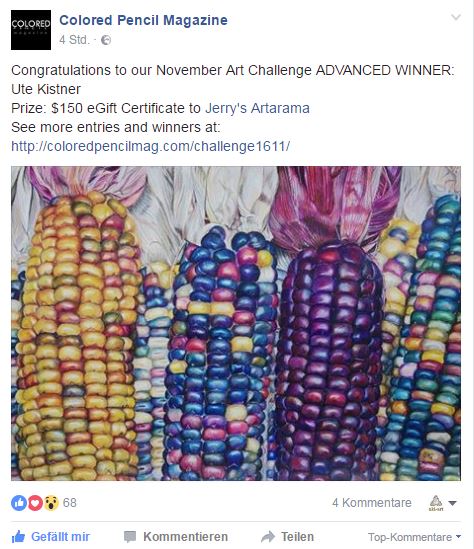
Task: Click the public globe privacy icon
Action: click(106, 40)
